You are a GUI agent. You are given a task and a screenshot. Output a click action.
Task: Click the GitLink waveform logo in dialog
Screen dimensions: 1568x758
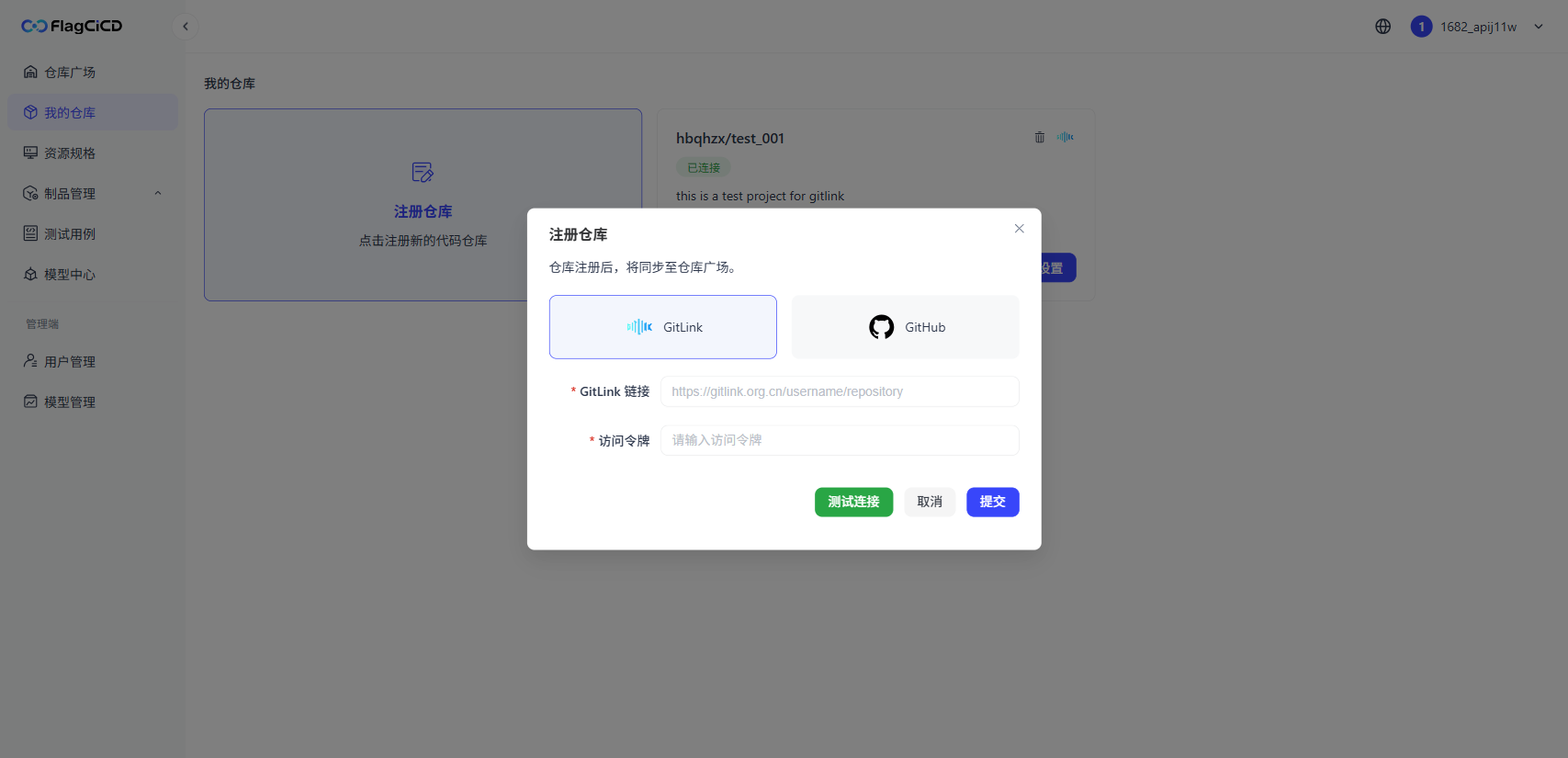coord(639,327)
